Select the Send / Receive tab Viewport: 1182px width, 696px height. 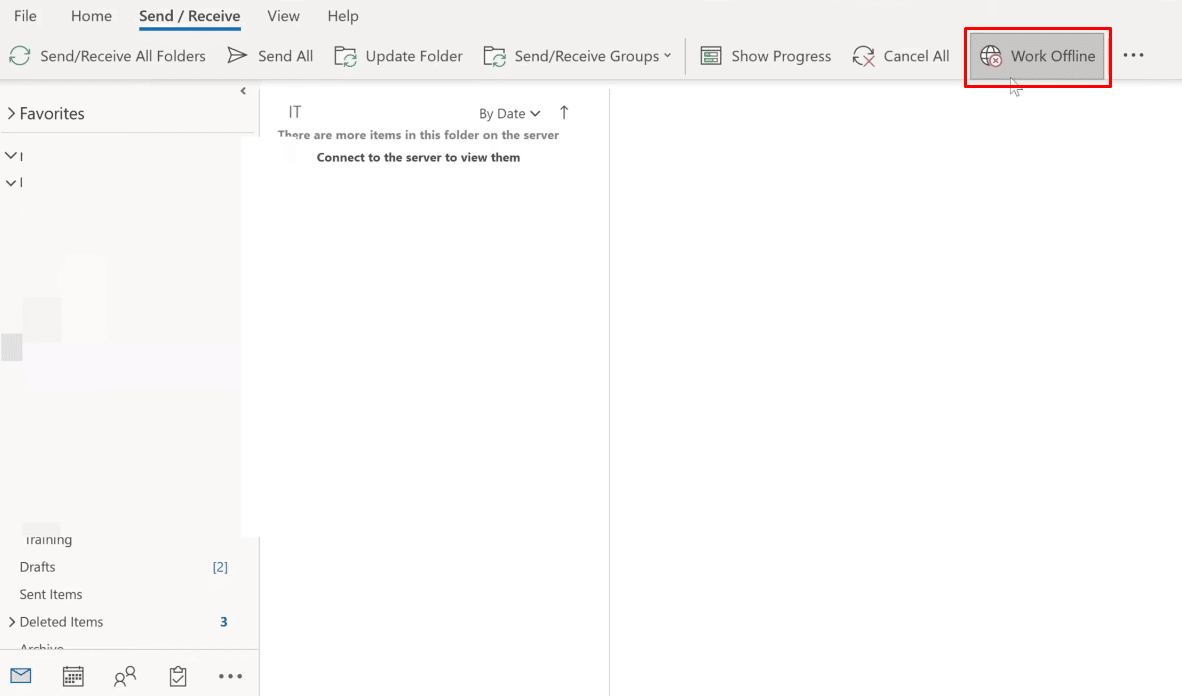click(189, 16)
